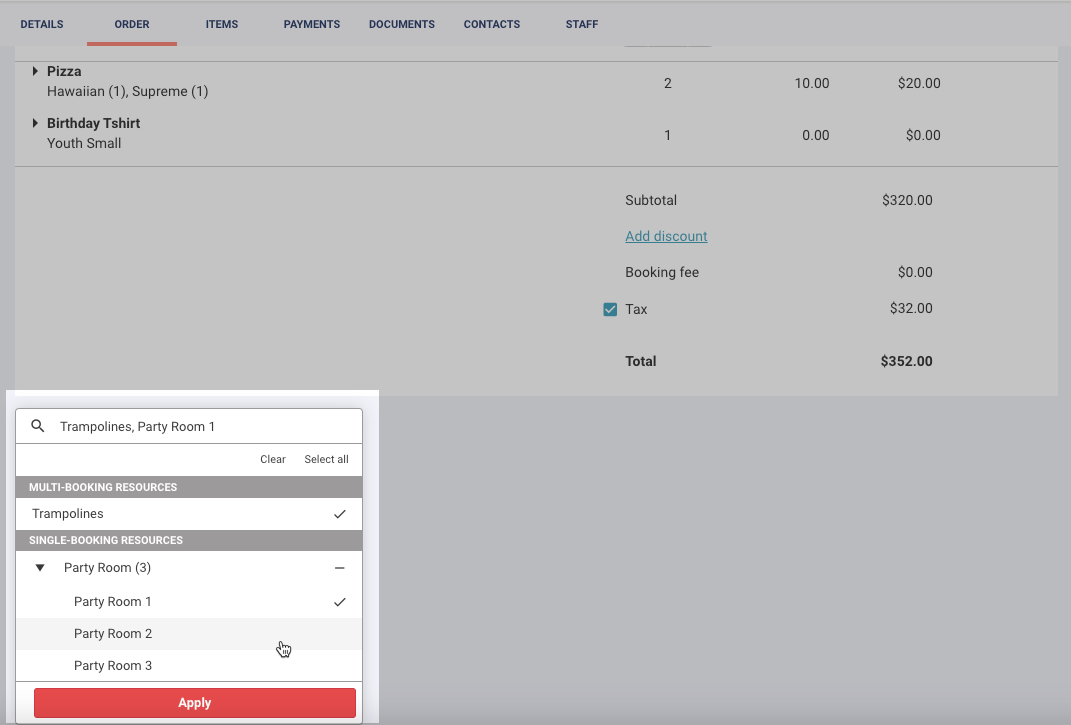Click the Youth Small variant text
The width and height of the screenshot is (1071, 725).
coord(84,143)
